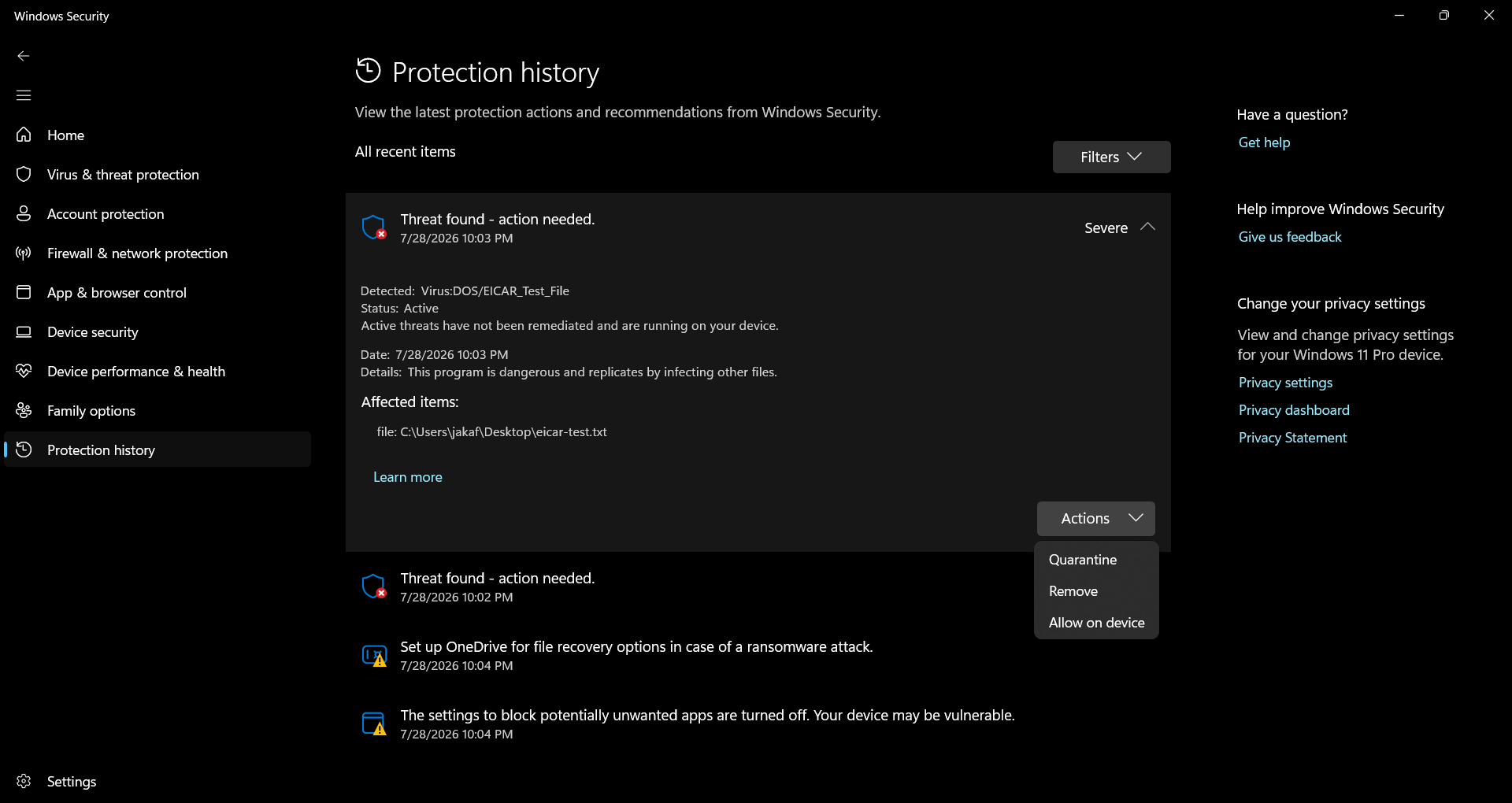Click the Protection history clock icon in sidebar
1512x803 pixels.
tap(24, 450)
